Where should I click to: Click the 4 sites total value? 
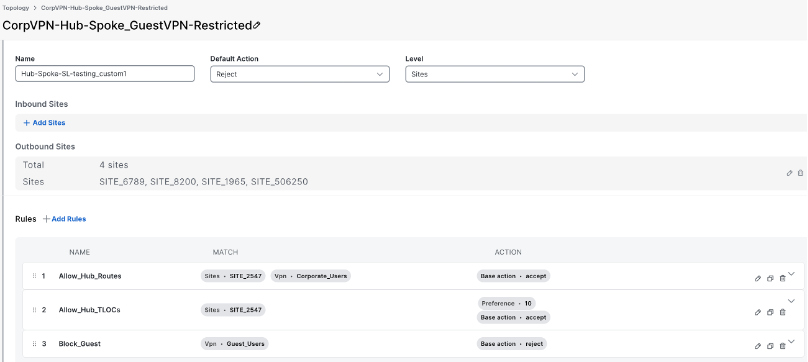point(114,165)
